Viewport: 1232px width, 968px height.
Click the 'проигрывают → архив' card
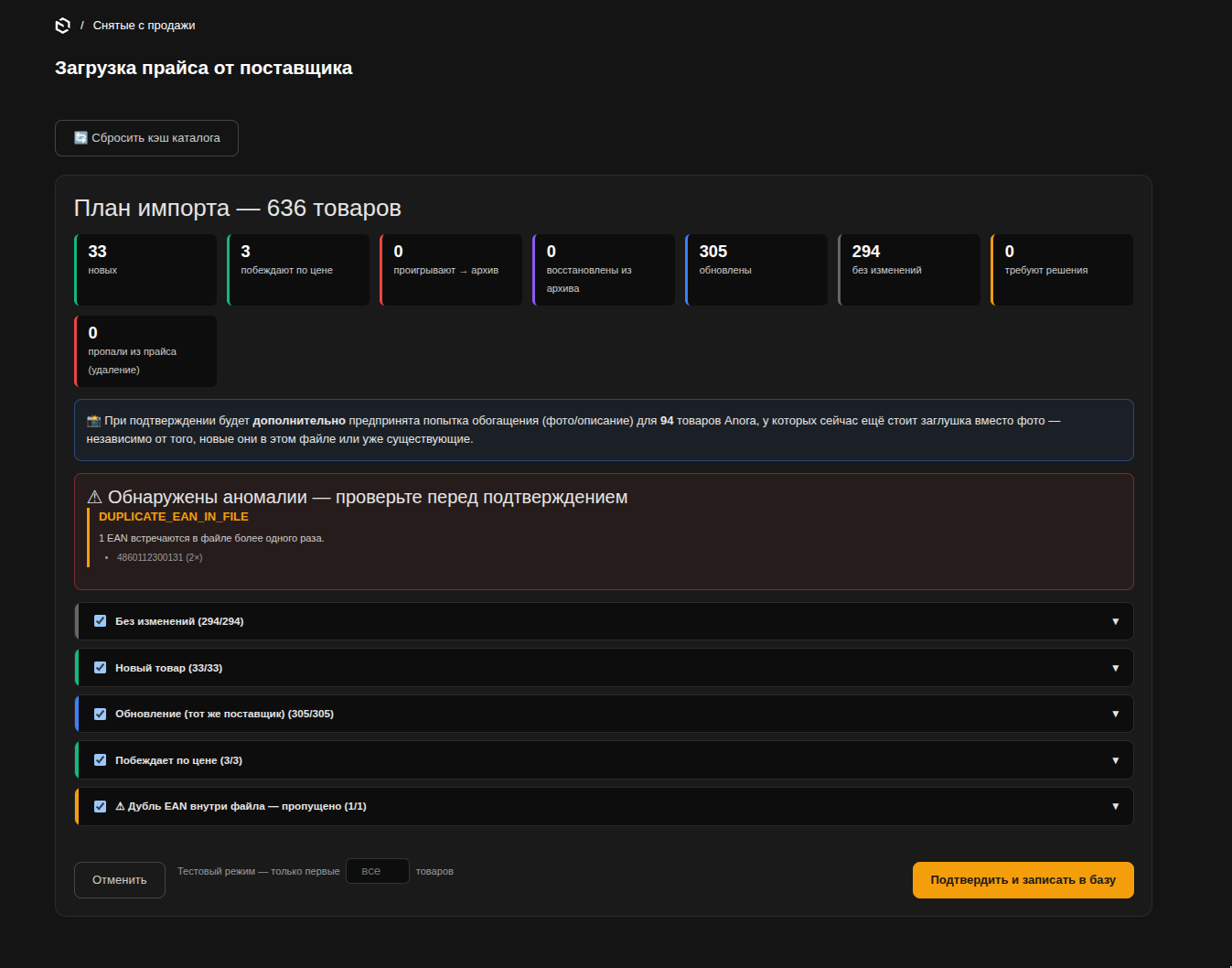point(451,270)
